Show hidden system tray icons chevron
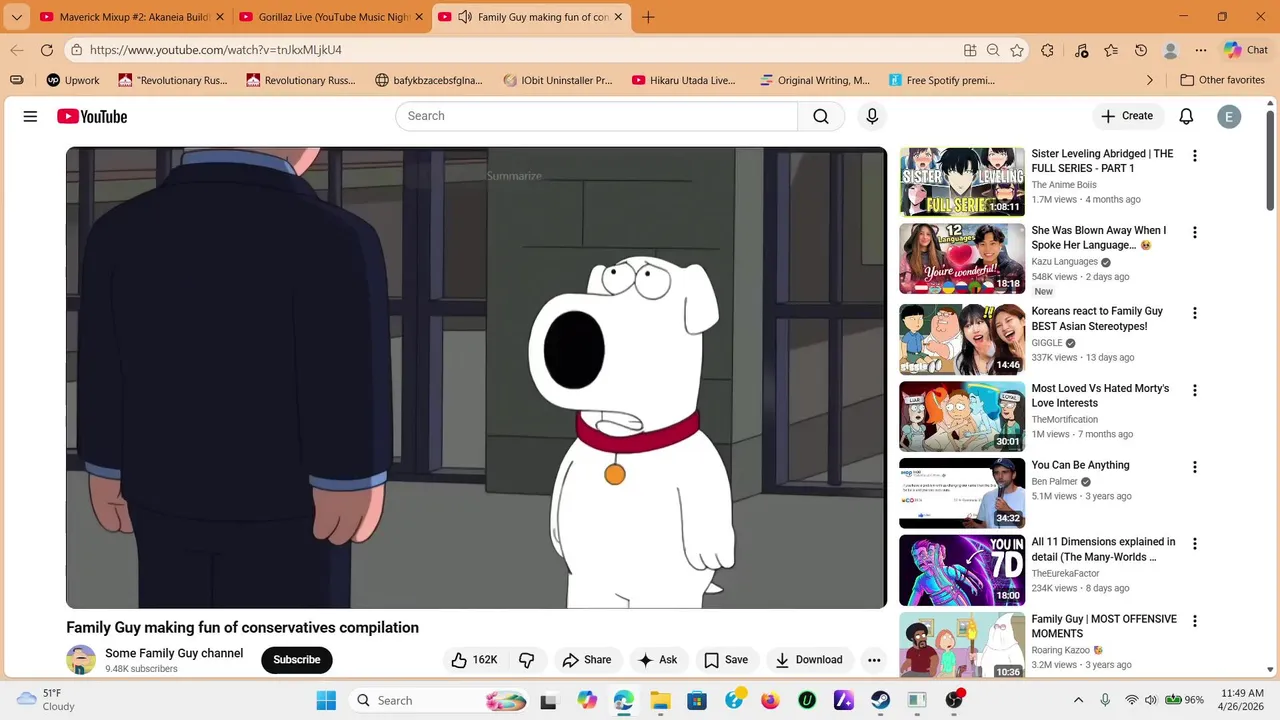 pyautogui.click(x=1078, y=700)
